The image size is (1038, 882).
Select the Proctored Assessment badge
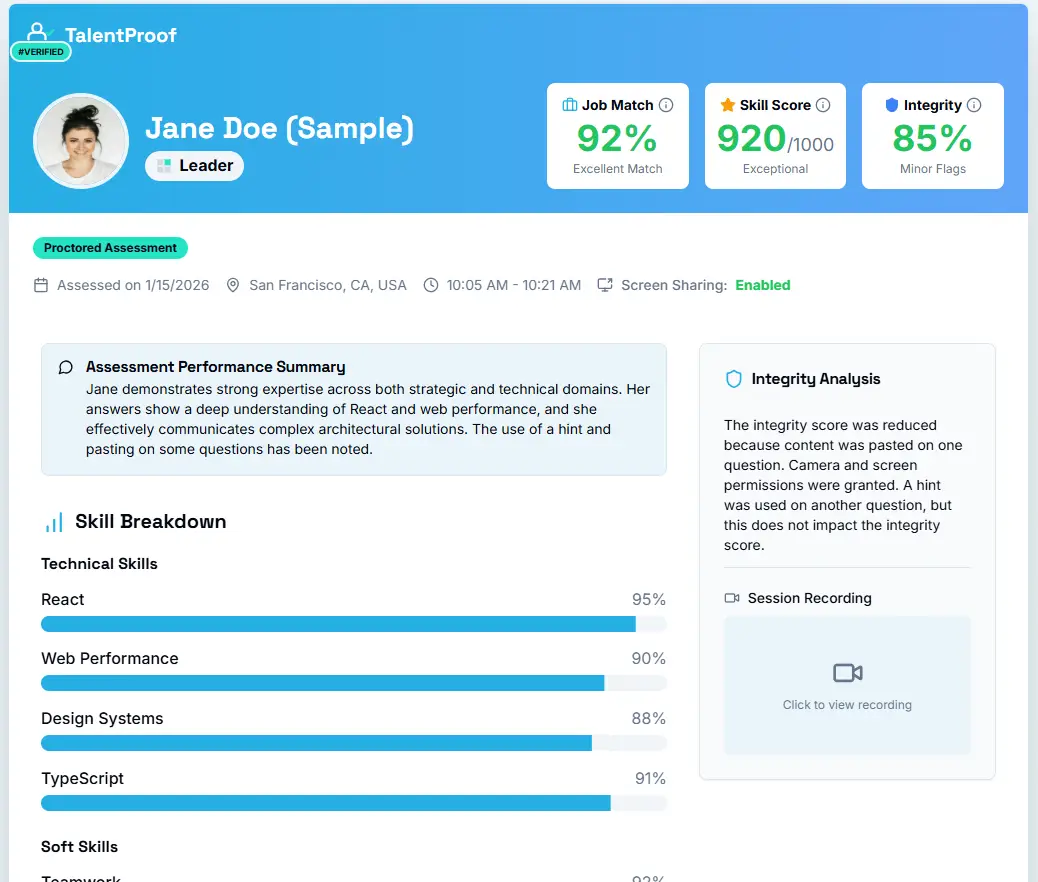(x=110, y=247)
